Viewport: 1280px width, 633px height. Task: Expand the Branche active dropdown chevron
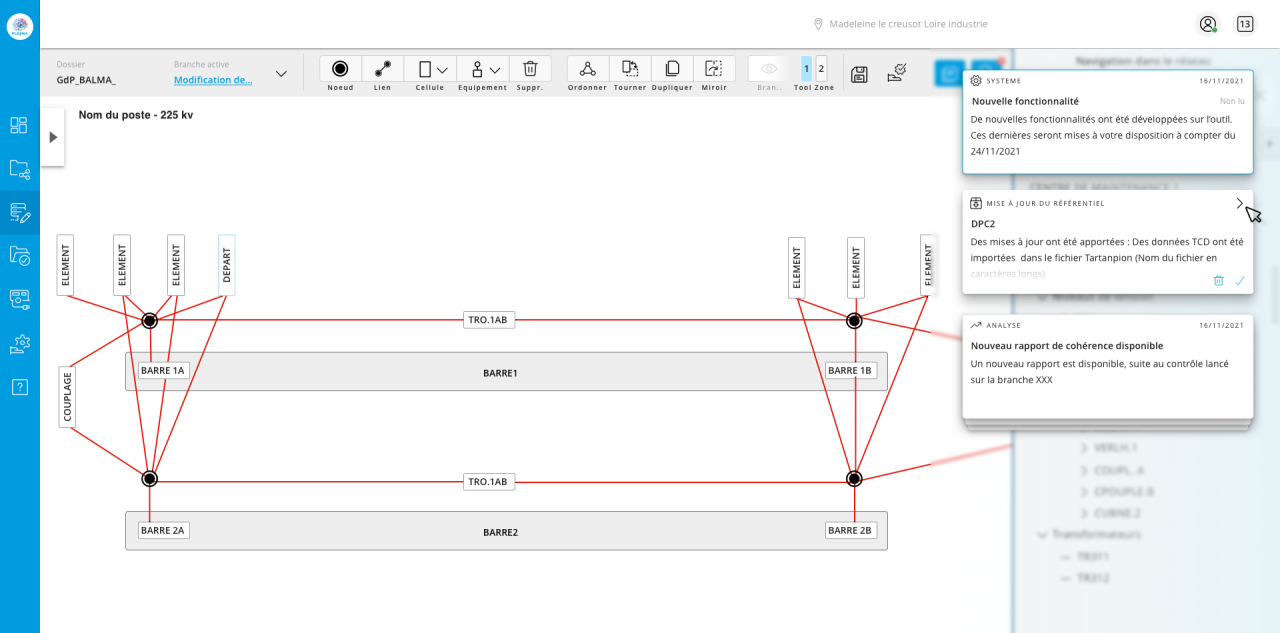tap(281, 74)
